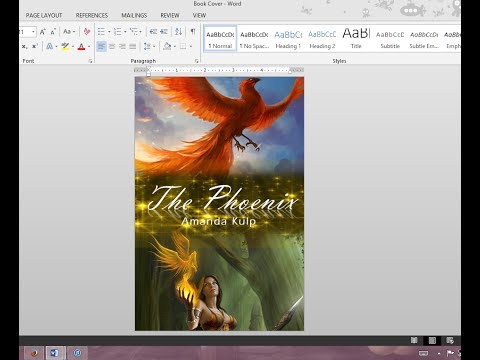Screen dimensions: 480x360
Task: Apply the No Spacing style
Action: coord(254,38)
